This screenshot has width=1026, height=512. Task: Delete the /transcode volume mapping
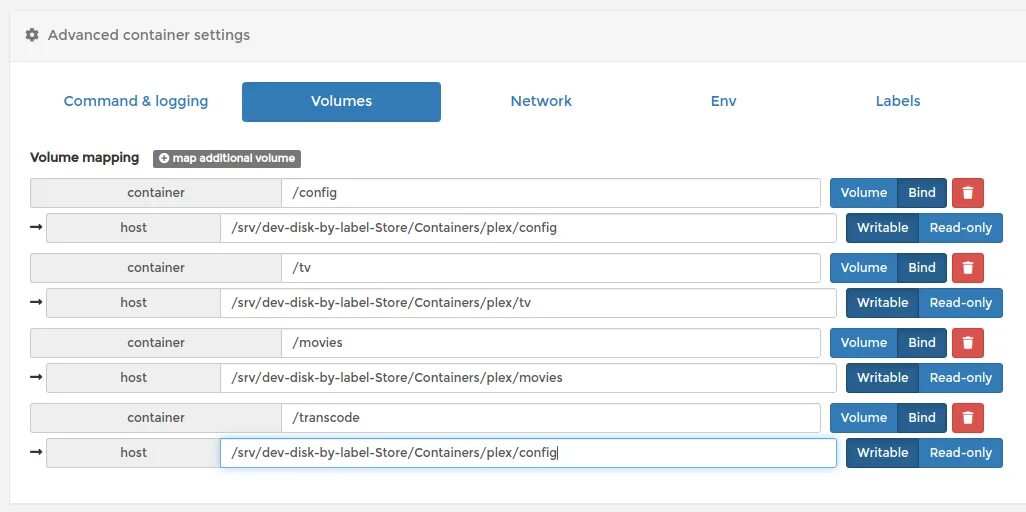(x=967, y=418)
